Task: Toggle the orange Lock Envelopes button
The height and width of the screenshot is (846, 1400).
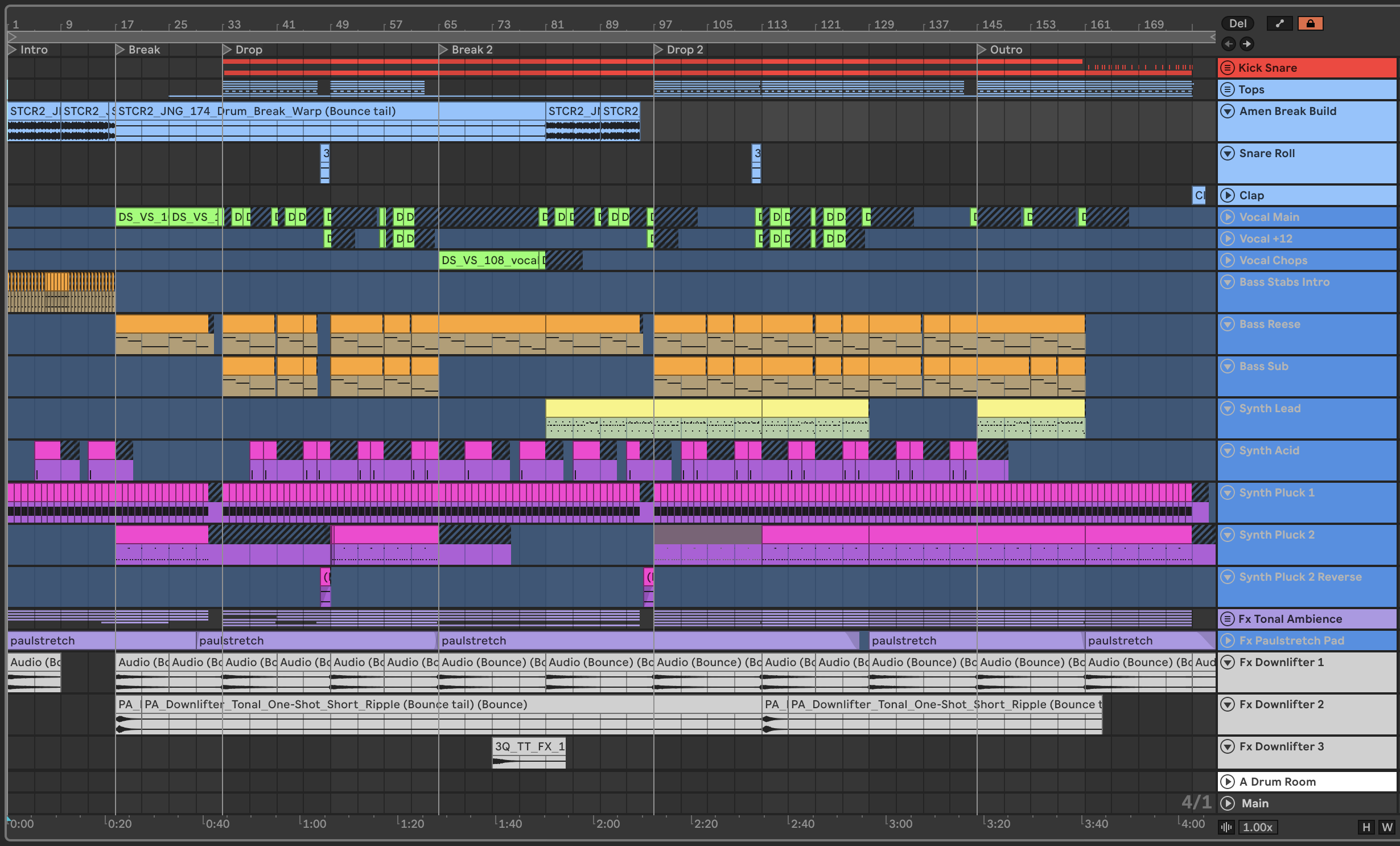Action: (x=1310, y=23)
